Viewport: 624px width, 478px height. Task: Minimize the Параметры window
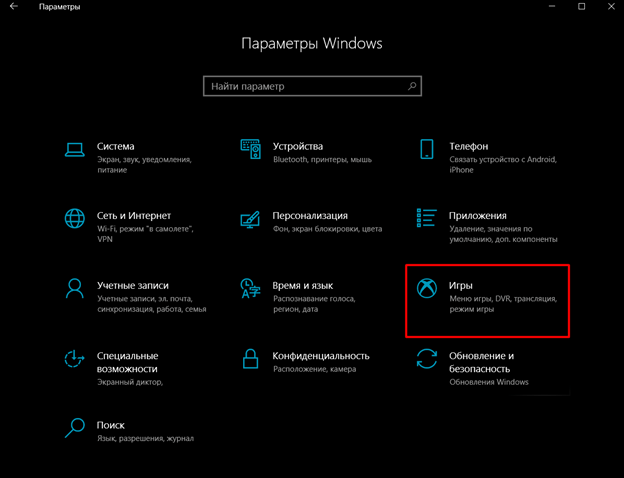[x=552, y=7]
